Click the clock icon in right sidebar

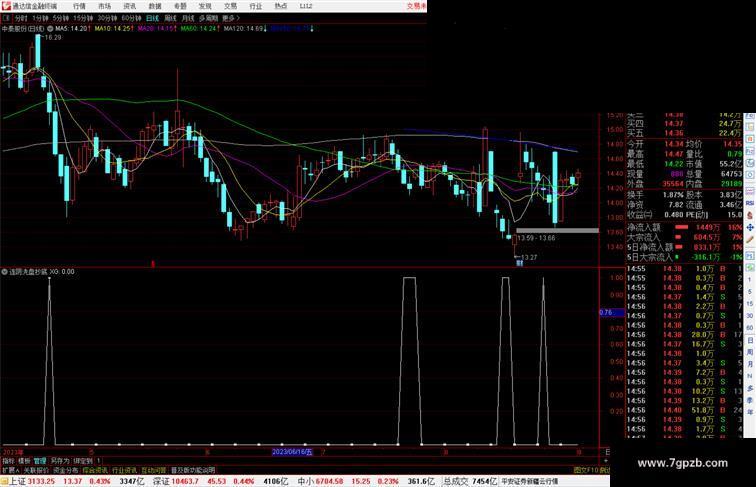(x=750, y=163)
